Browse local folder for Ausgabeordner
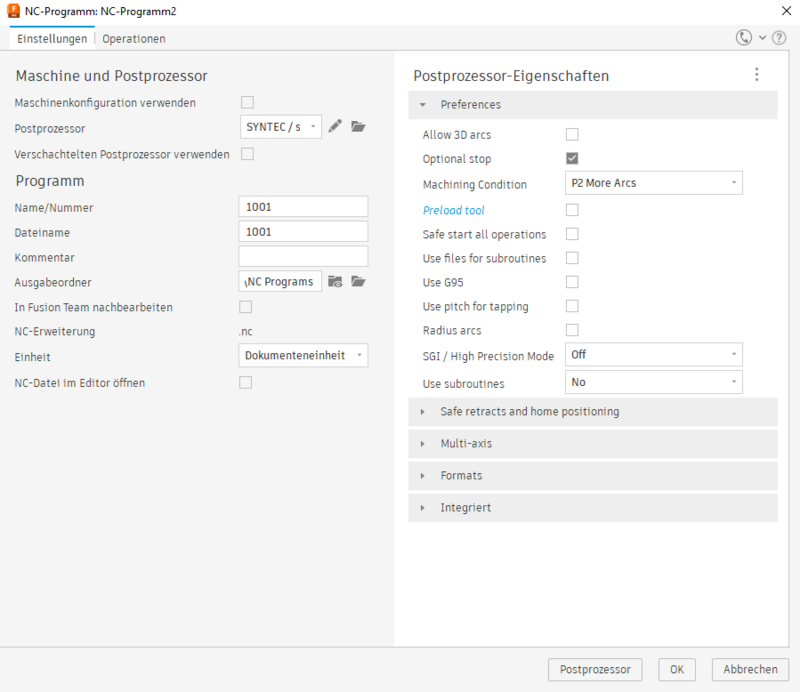 pyautogui.click(x=359, y=282)
